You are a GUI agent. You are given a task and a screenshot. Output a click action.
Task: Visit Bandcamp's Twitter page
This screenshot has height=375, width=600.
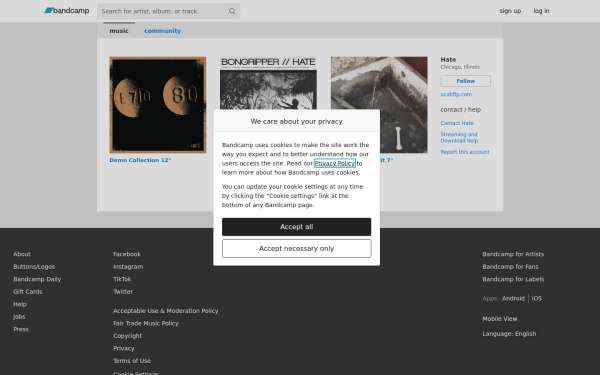pyautogui.click(x=123, y=292)
